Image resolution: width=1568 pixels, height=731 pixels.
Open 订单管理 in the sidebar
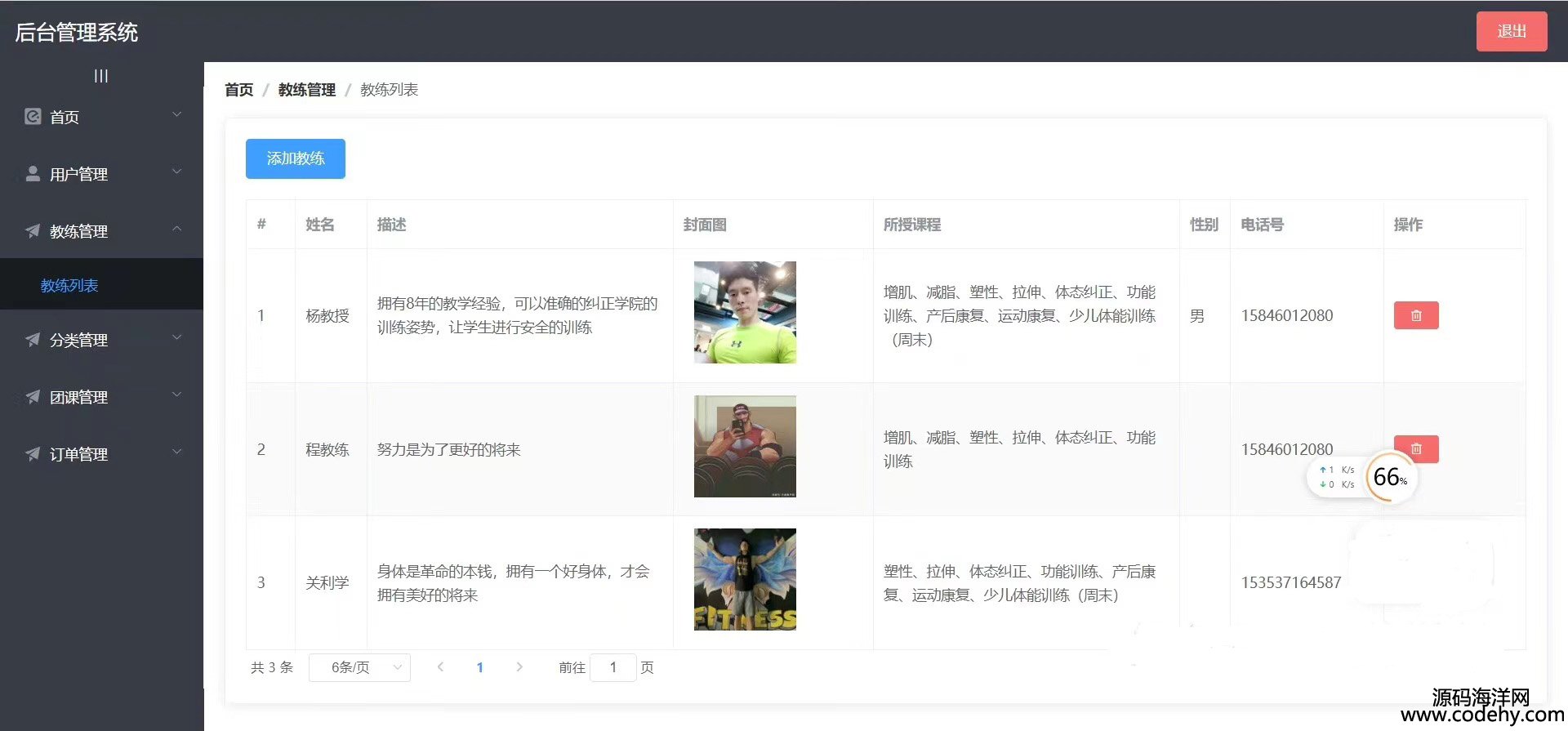point(101,454)
